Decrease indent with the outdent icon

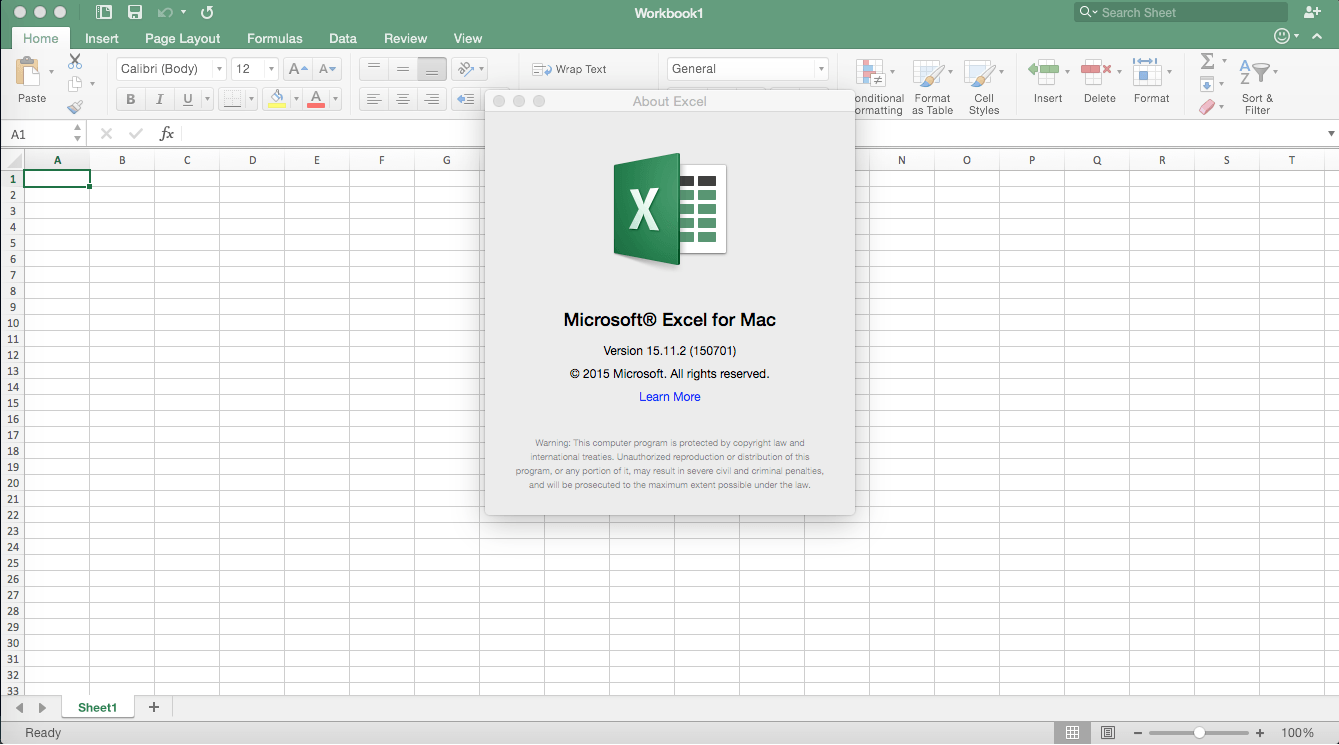465,99
